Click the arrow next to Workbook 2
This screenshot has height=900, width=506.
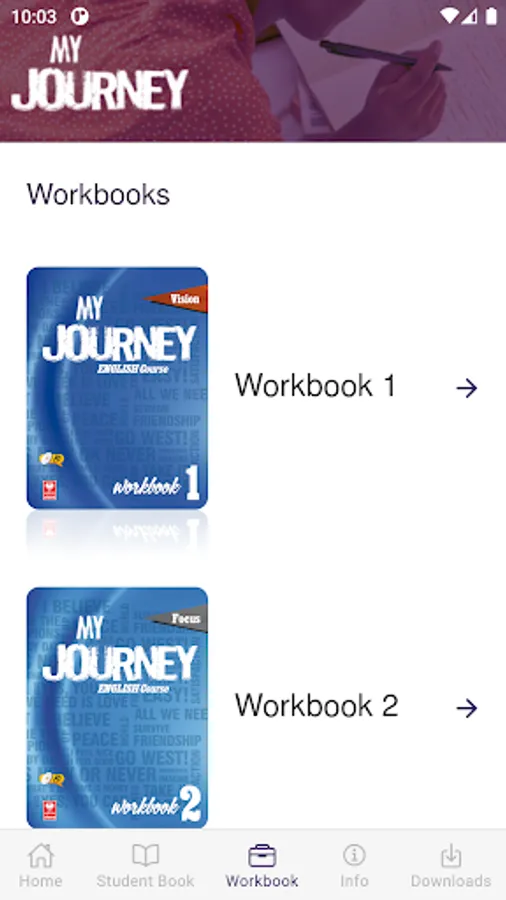[x=467, y=708]
